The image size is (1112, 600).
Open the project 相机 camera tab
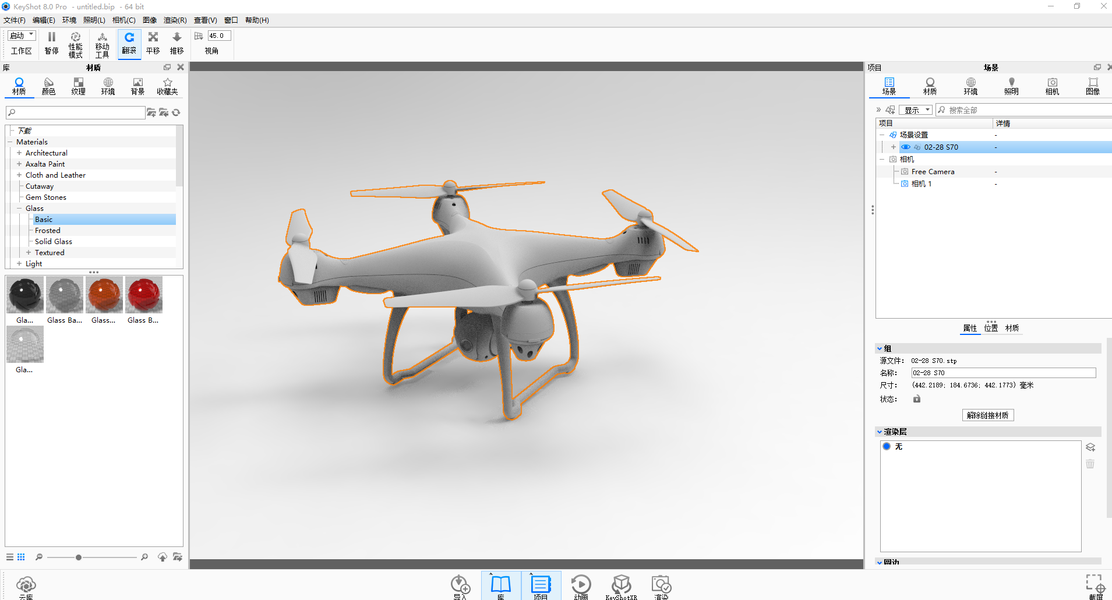1052,87
